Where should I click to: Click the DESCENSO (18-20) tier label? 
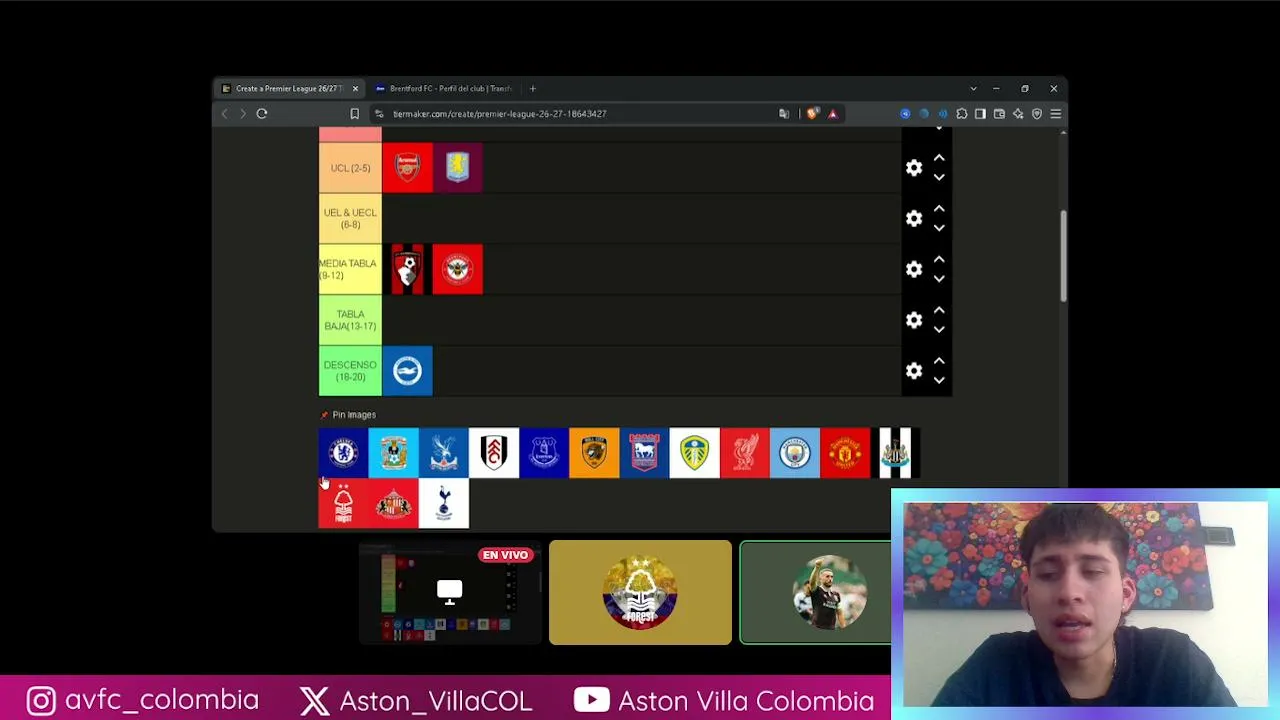tap(350, 371)
